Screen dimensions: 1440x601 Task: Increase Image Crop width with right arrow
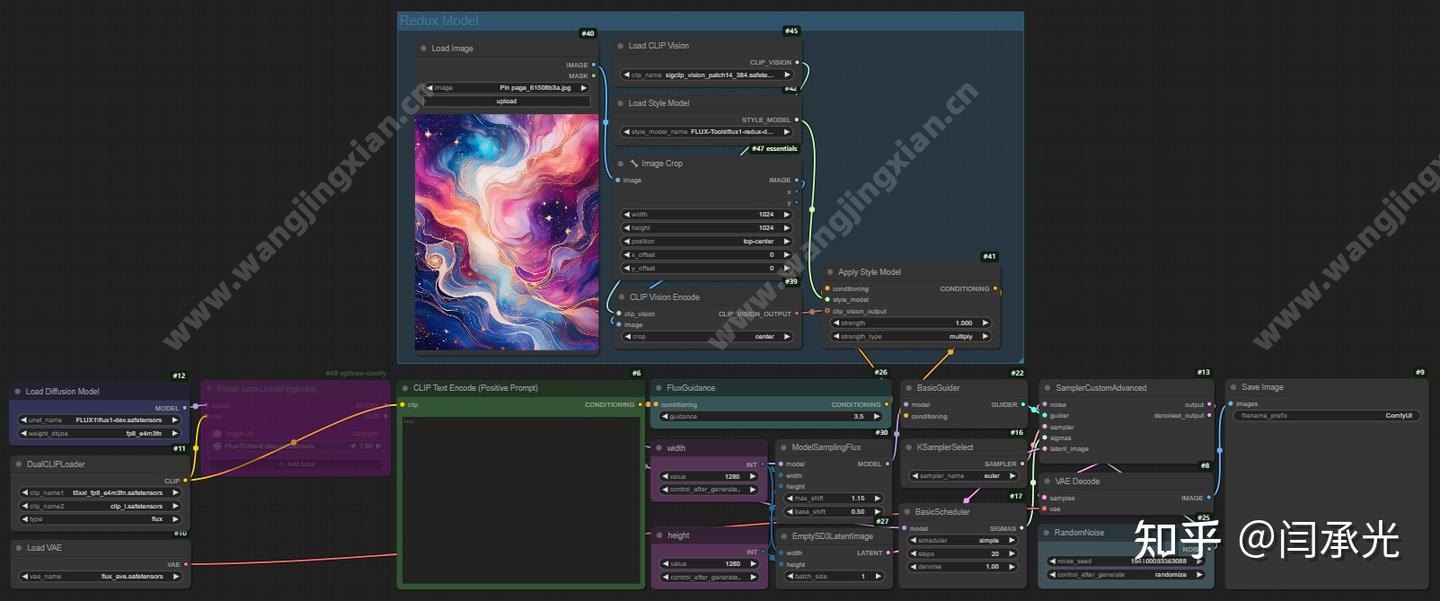point(787,214)
